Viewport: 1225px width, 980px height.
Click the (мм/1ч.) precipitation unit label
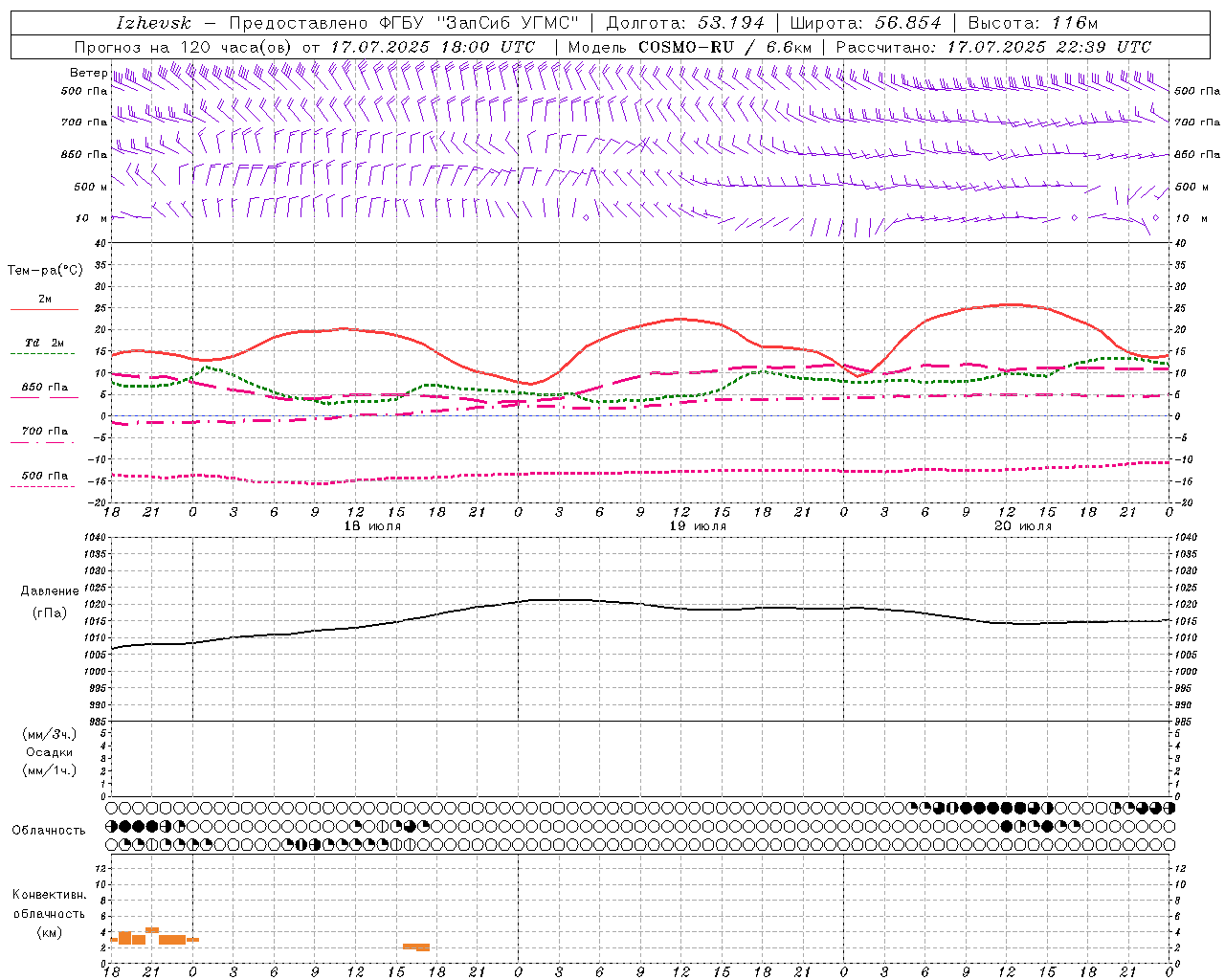pyautogui.click(x=50, y=770)
